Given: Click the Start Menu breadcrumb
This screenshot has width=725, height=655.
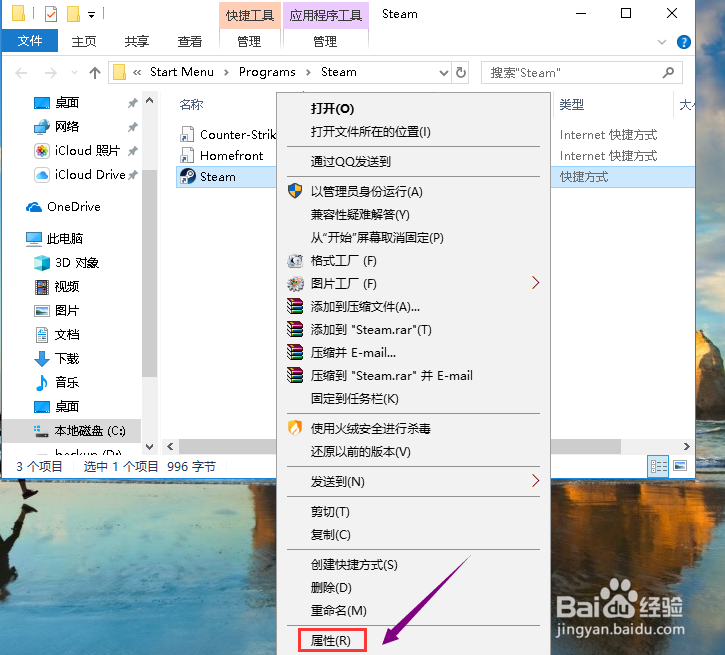Looking at the screenshot, I should click(182, 72).
